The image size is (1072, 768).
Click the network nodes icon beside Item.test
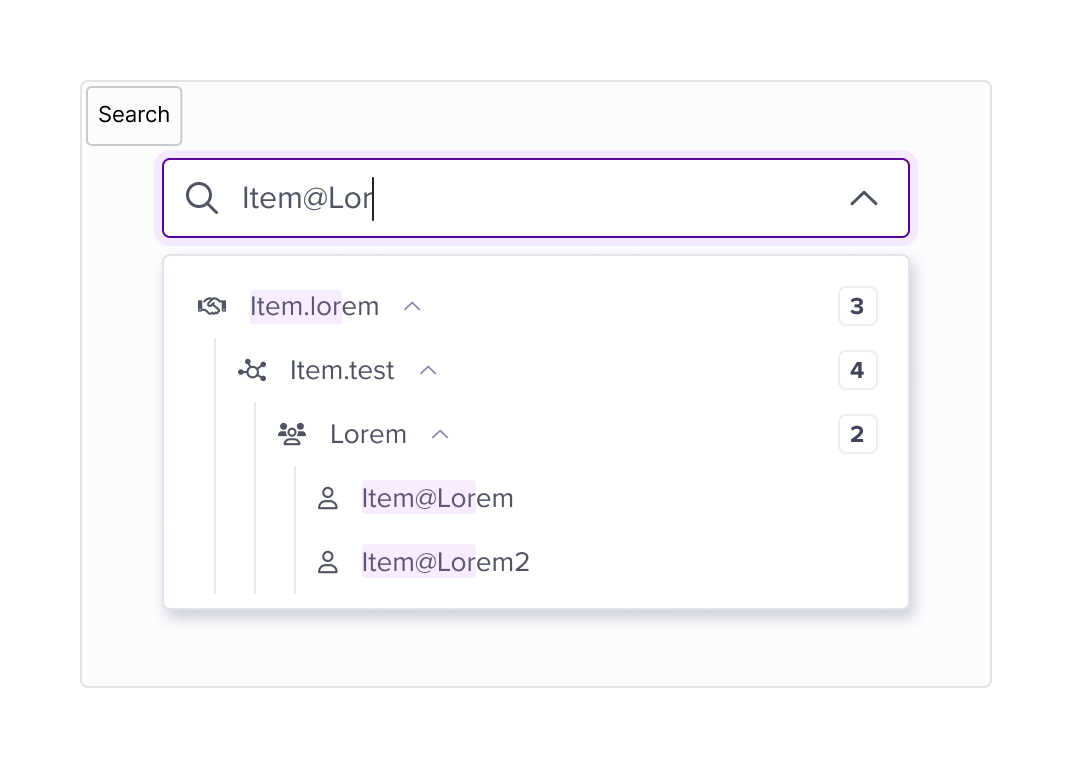(252, 370)
